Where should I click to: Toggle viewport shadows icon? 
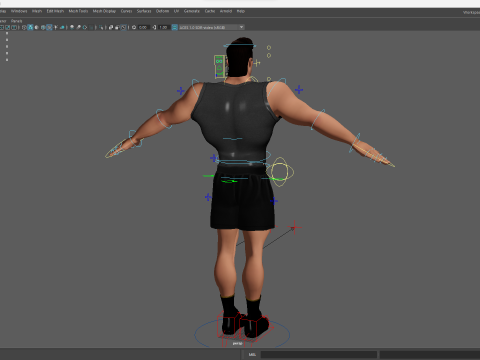(x=62, y=27)
